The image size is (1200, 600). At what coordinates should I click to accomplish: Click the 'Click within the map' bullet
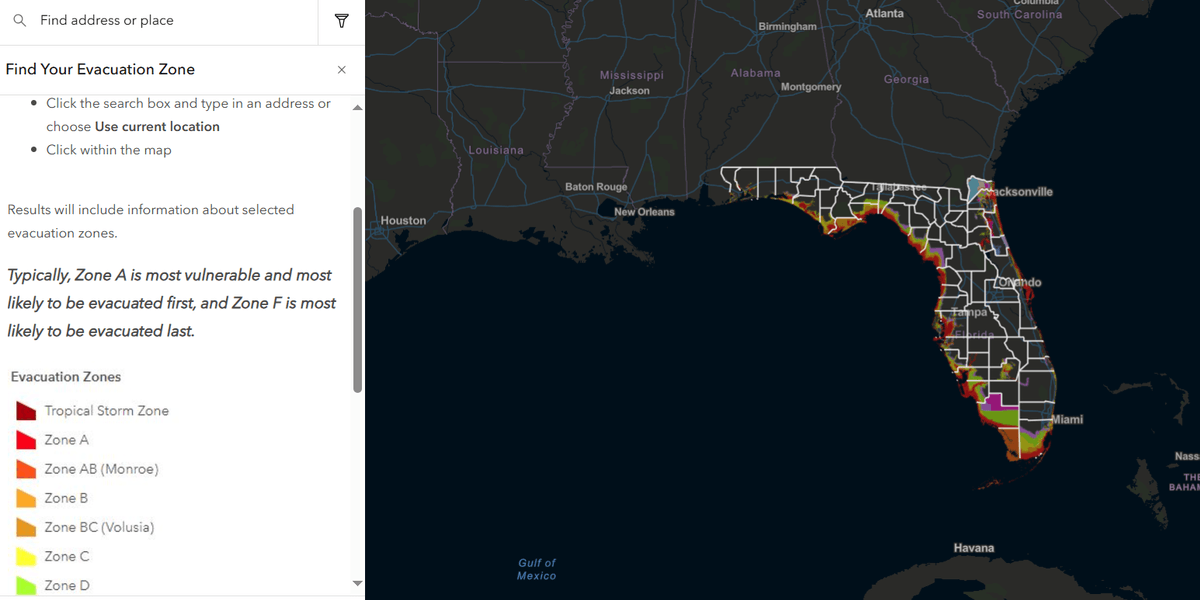pos(109,150)
